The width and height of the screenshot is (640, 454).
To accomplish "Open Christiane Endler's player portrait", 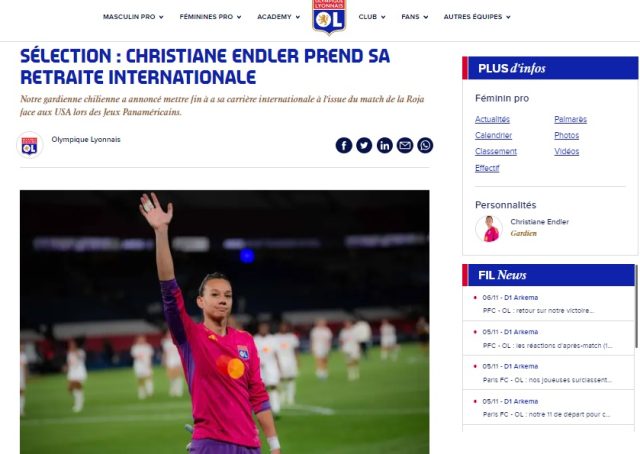I will tap(489, 229).
